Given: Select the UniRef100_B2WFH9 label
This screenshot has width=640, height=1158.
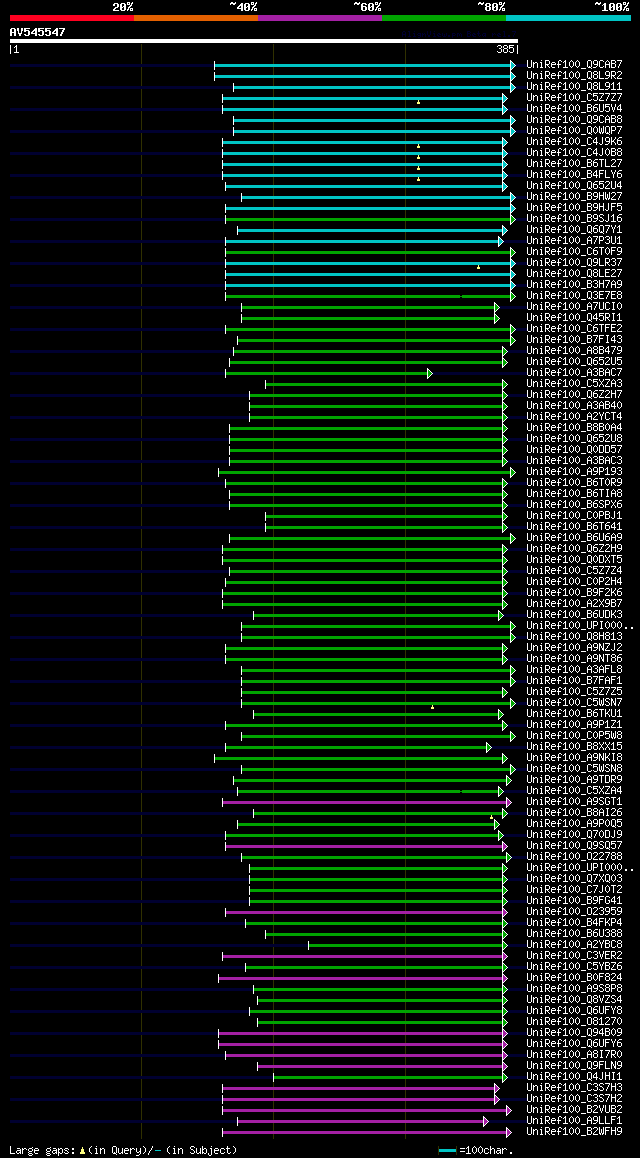Looking at the screenshot, I should [574, 1131].
